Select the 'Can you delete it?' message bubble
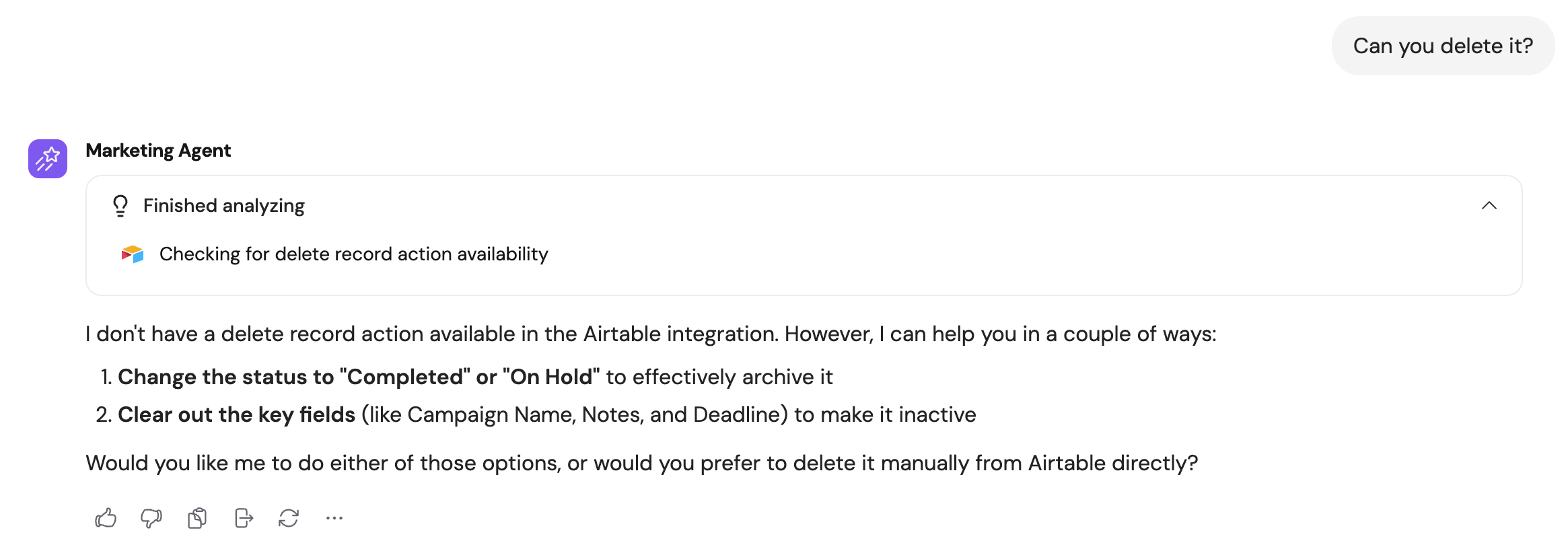The height and width of the screenshot is (549, 1568). (x=1443, y=45)
